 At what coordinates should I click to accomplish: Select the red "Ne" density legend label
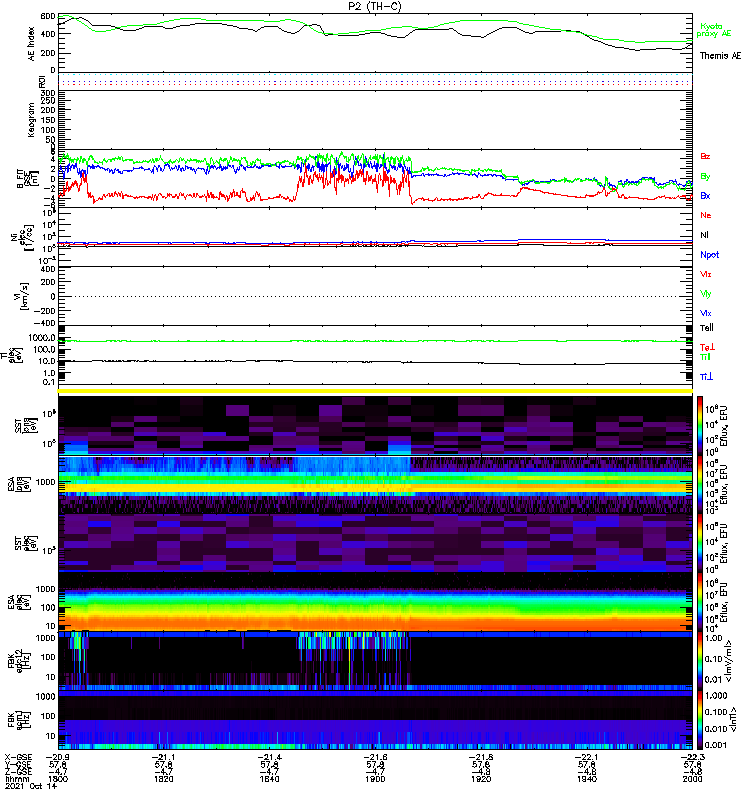[705, 215]
